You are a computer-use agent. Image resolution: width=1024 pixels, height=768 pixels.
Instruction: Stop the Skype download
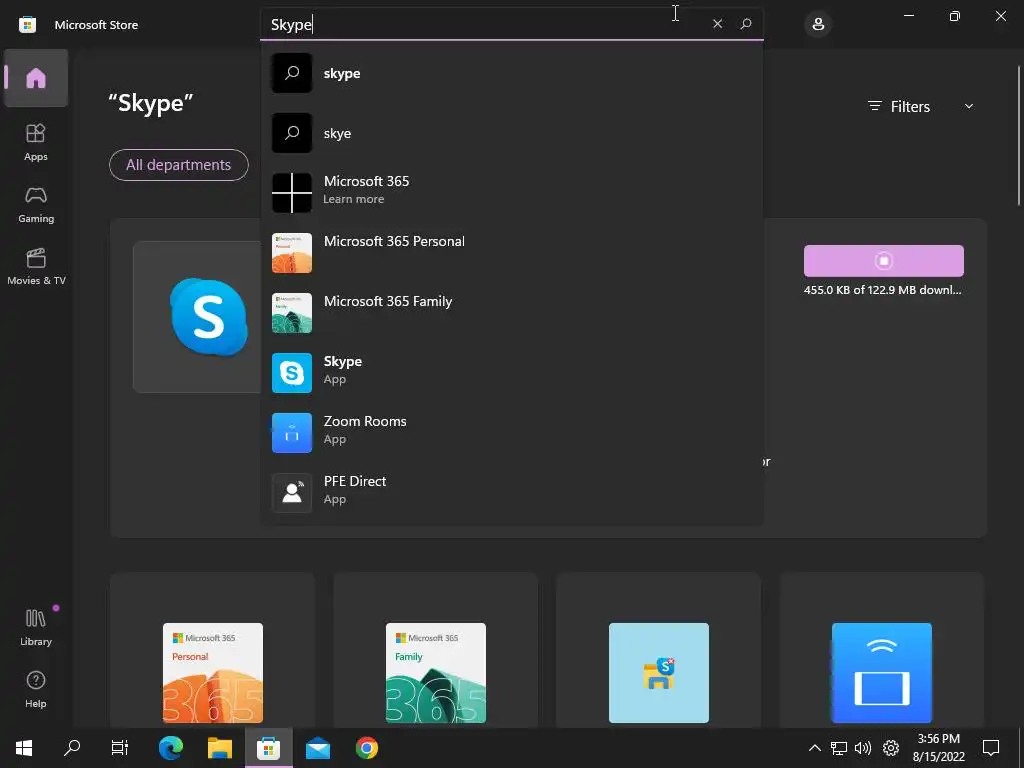tap(884, 261)
